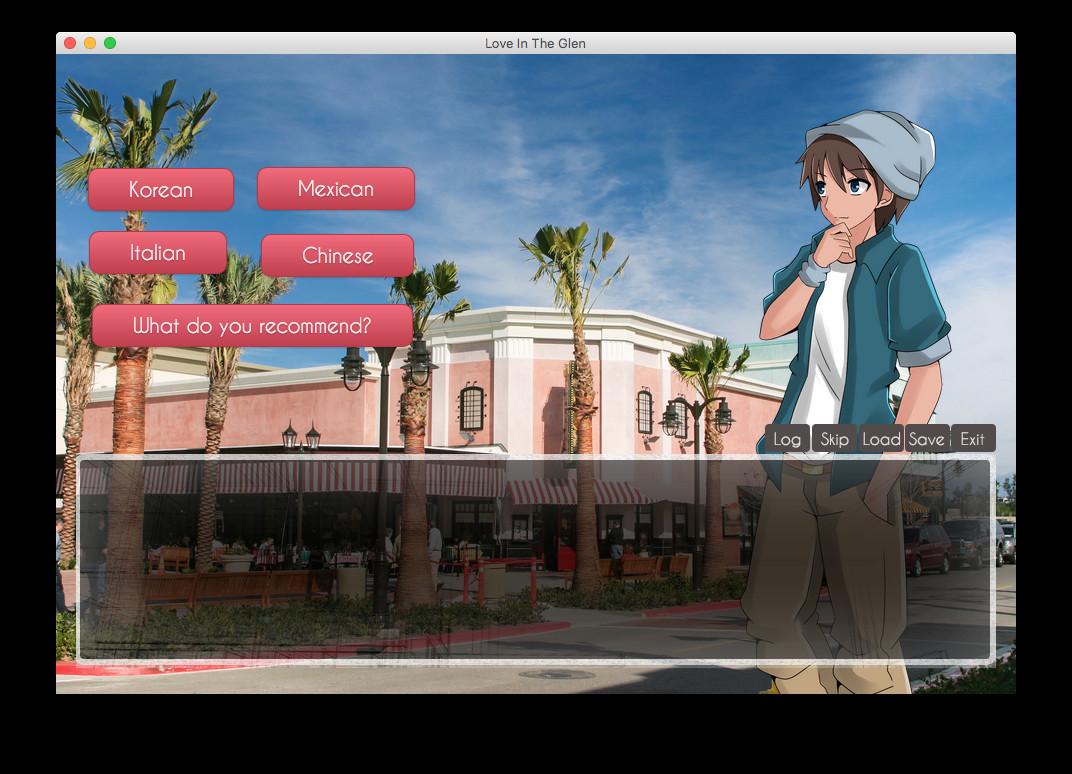The width and height of the screenshot is (1072, 774).
Task: Choose the Mexican food option
Action: [335, 188]
